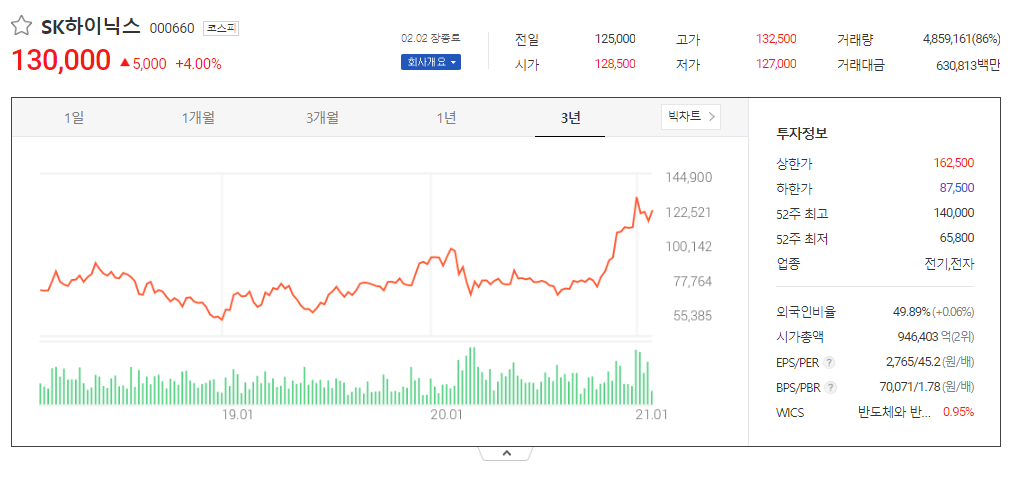The height and width of the screenshot is (483, 1018).
Task: Click the chart x-axis label 19.01
Action: (x=237, y=414)
